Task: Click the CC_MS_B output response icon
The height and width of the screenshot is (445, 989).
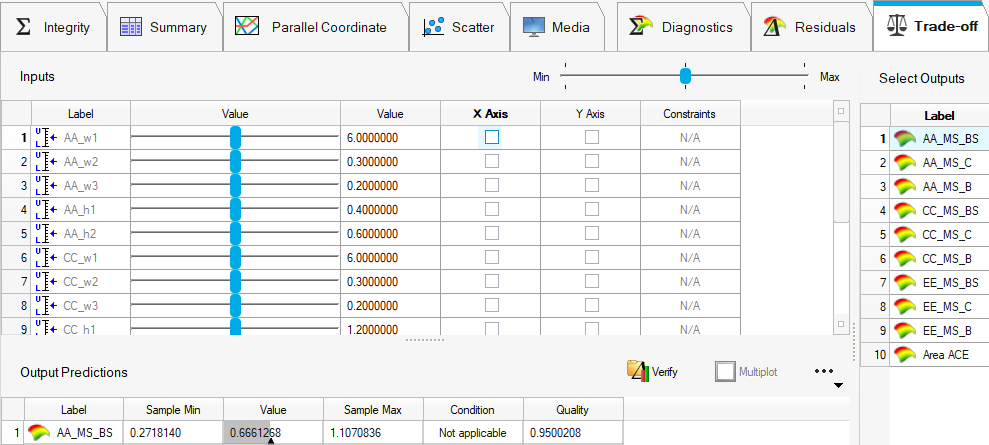Action: click(905, 258)
